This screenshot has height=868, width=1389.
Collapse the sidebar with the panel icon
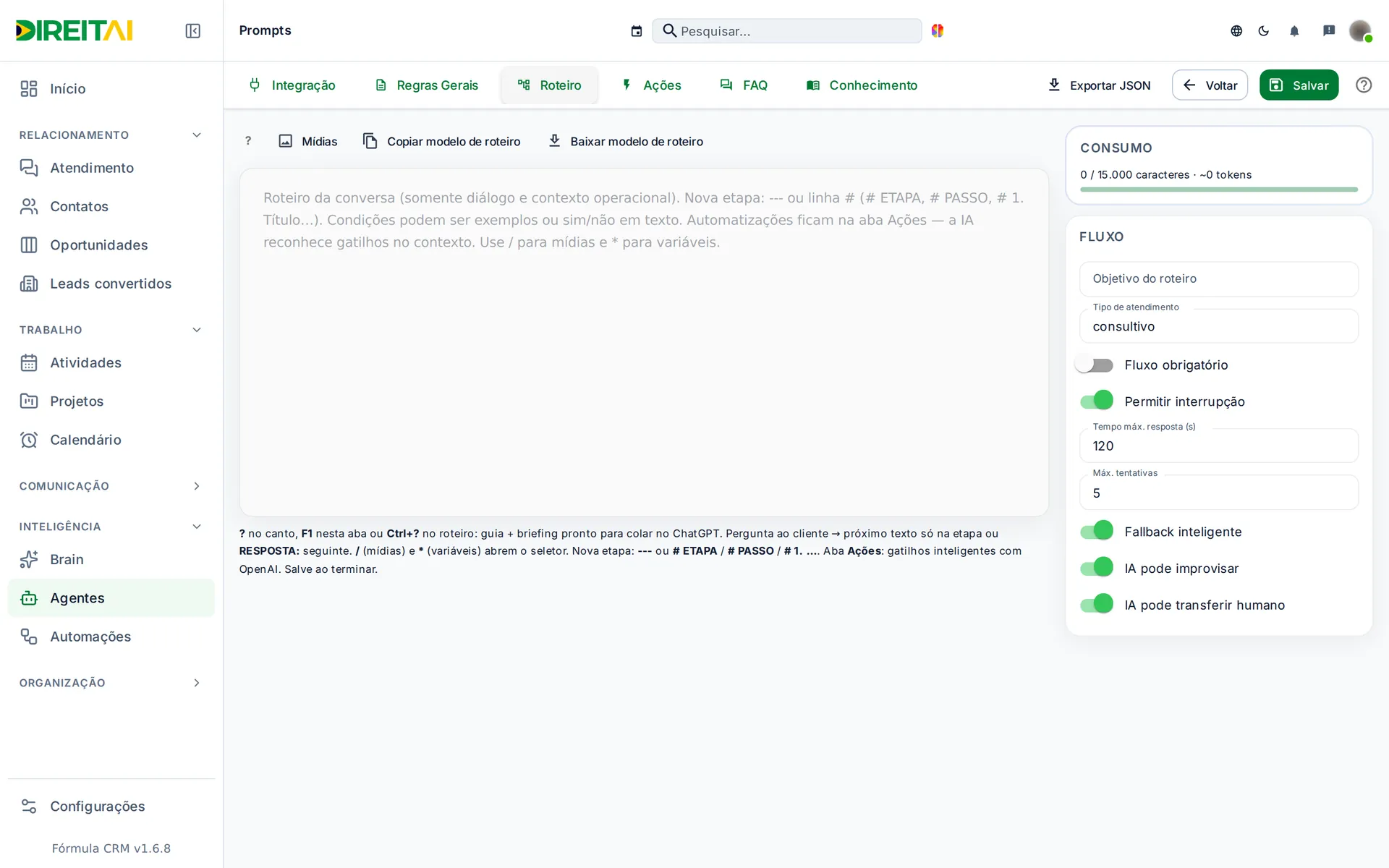[192, 30]
